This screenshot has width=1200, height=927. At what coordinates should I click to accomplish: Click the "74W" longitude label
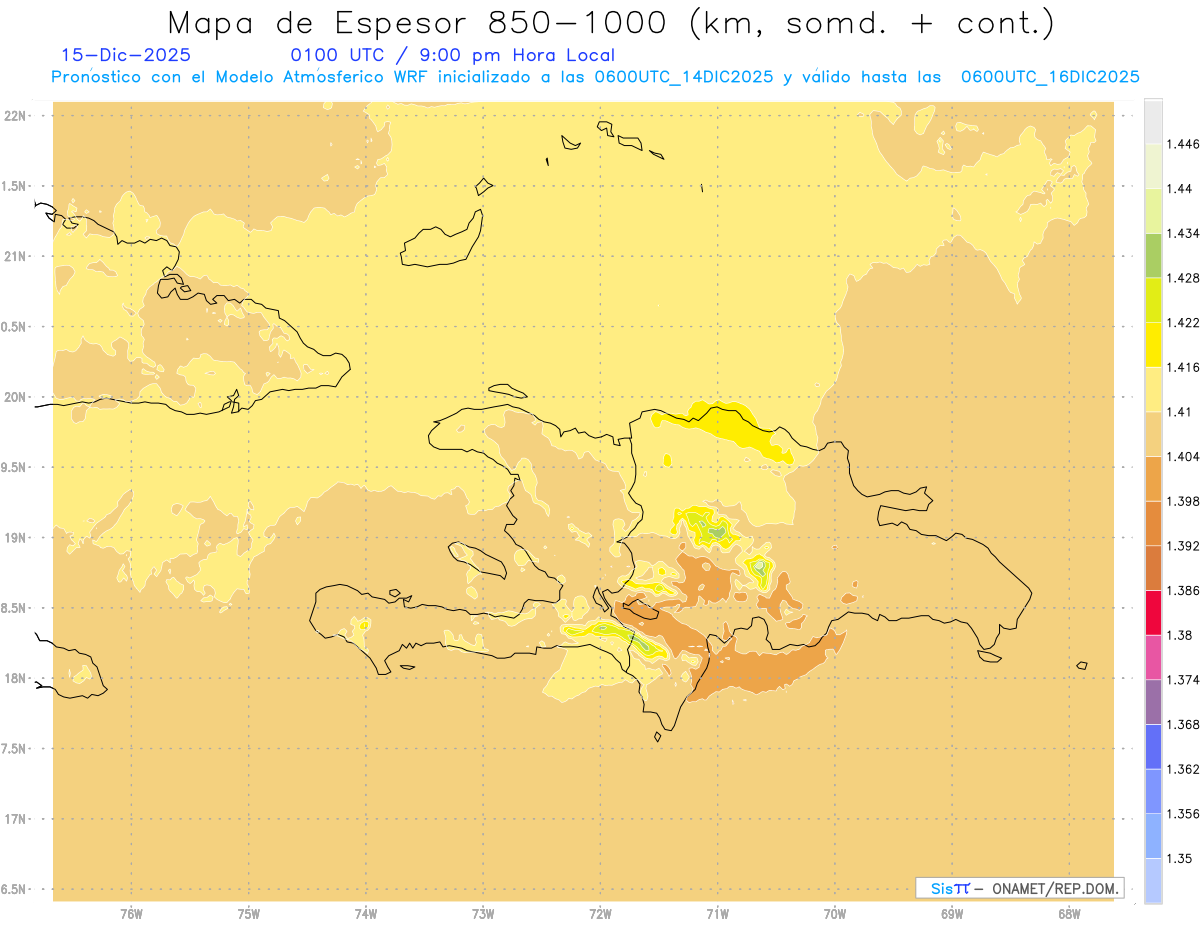(365, 914)
